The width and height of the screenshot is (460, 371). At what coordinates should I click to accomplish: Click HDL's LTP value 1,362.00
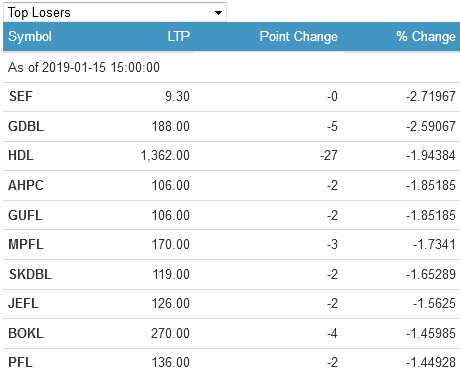pos(165,156)
